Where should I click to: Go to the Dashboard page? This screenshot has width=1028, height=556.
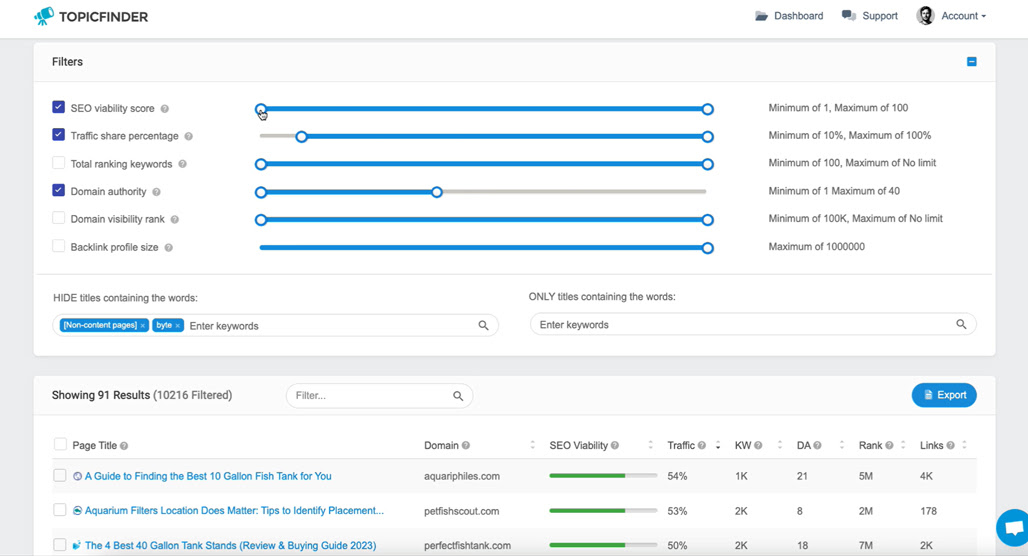(799, 16)
